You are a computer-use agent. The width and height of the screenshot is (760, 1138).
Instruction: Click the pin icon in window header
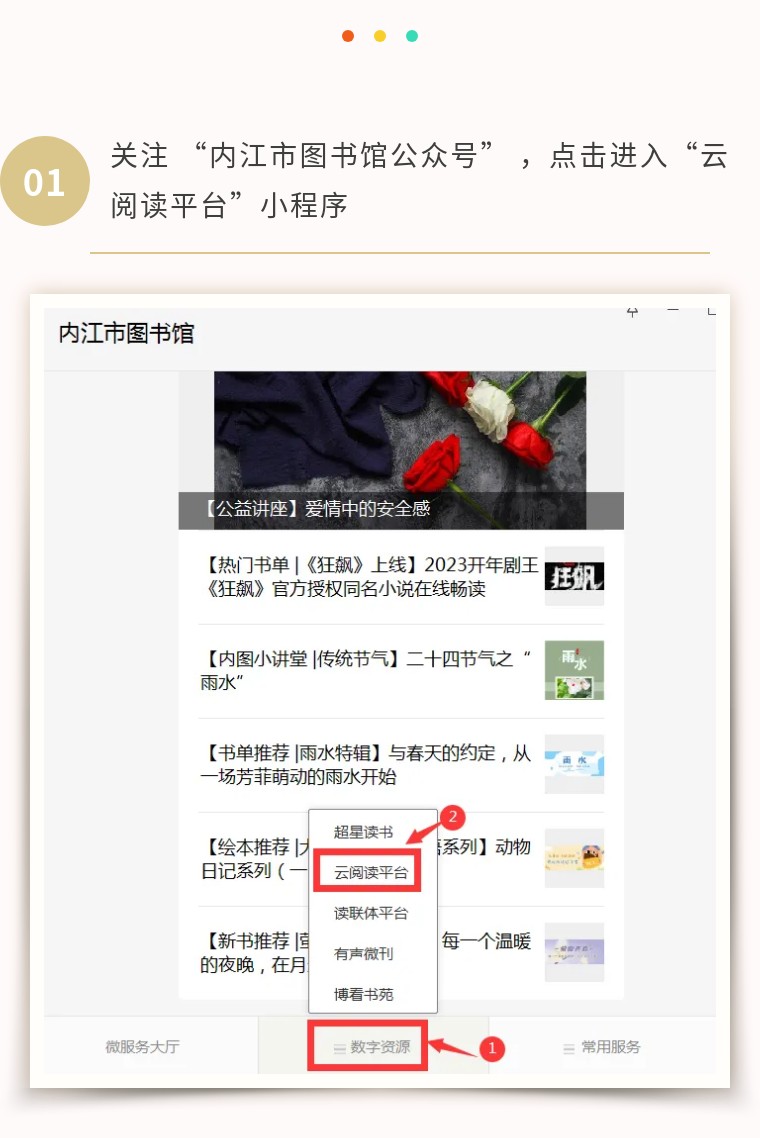632,312
